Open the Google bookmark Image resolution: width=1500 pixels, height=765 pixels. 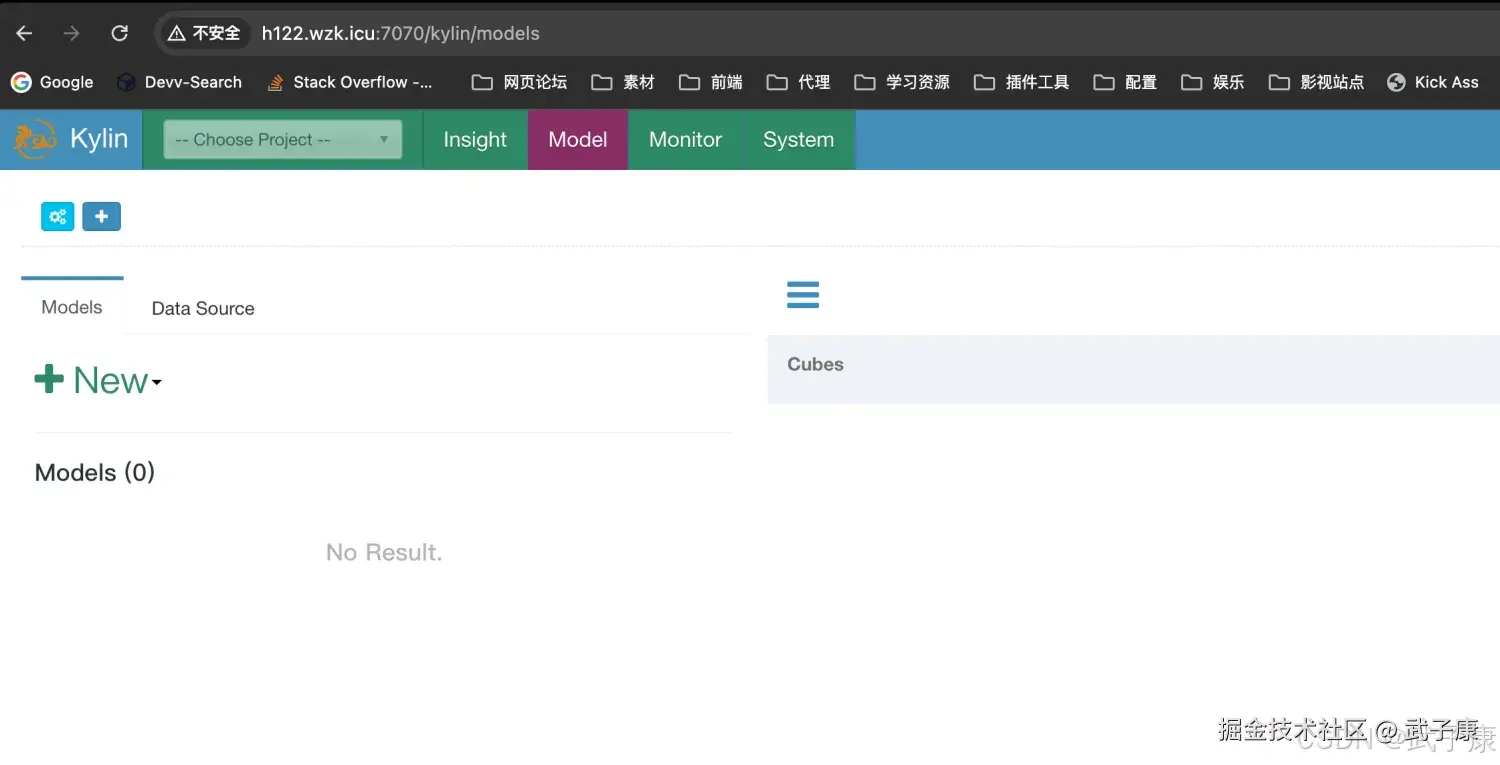coord(52,82)
